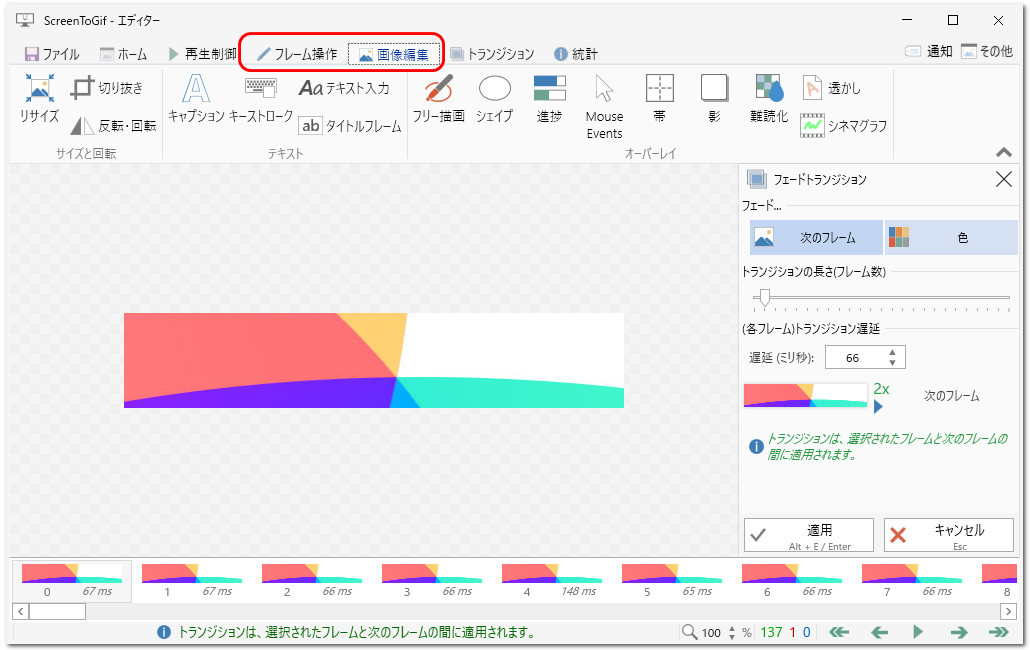Select the リサイズ (Resize) tool
This screenshot has width=1030, height=650.
tap(40, 100)
